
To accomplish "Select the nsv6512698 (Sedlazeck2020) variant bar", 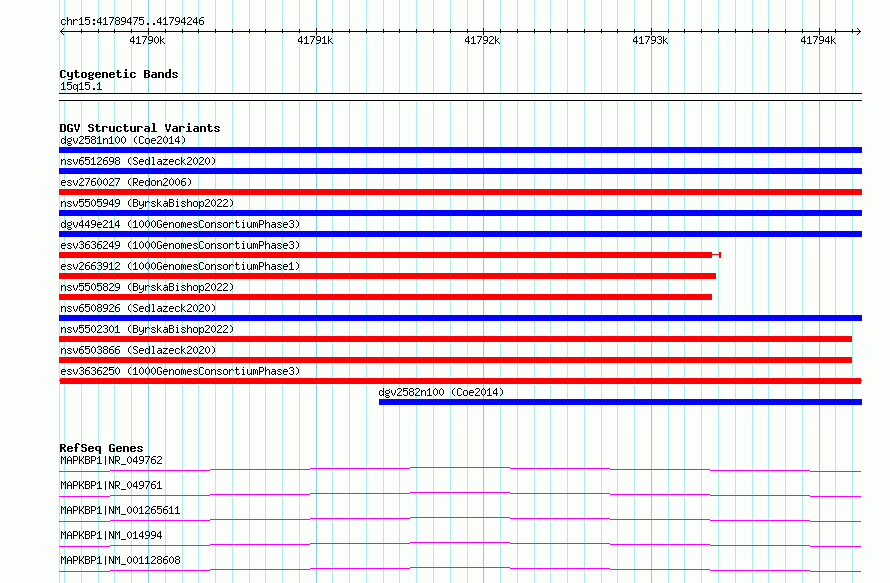I will [x=460, y=171].
